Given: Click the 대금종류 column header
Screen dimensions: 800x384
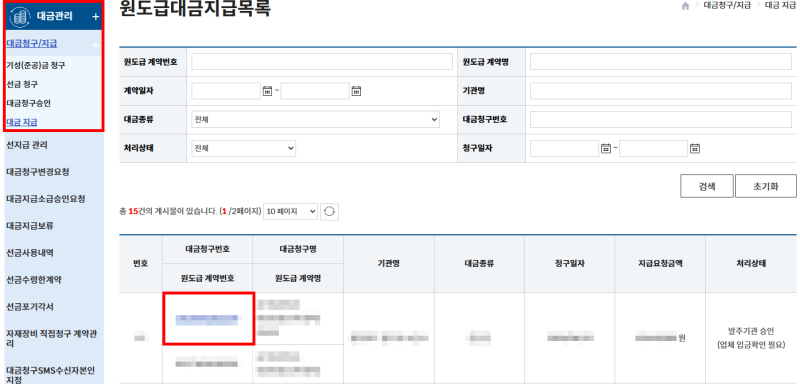Looking at the screenshot, I should point(479,264).
